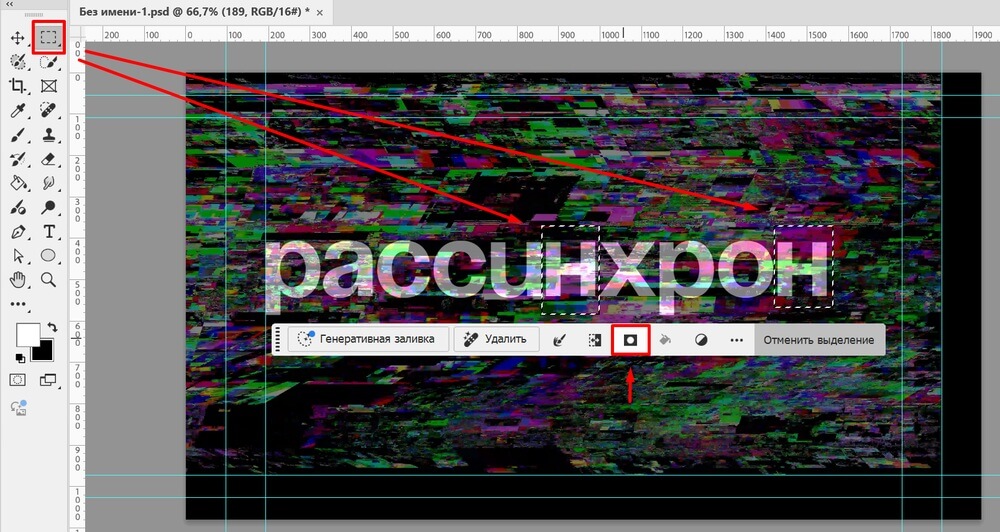Image resolution: width=1000 pixels, height=532 pixels.
Task: Swap foreground and background colors
Action: click(51, 328)
